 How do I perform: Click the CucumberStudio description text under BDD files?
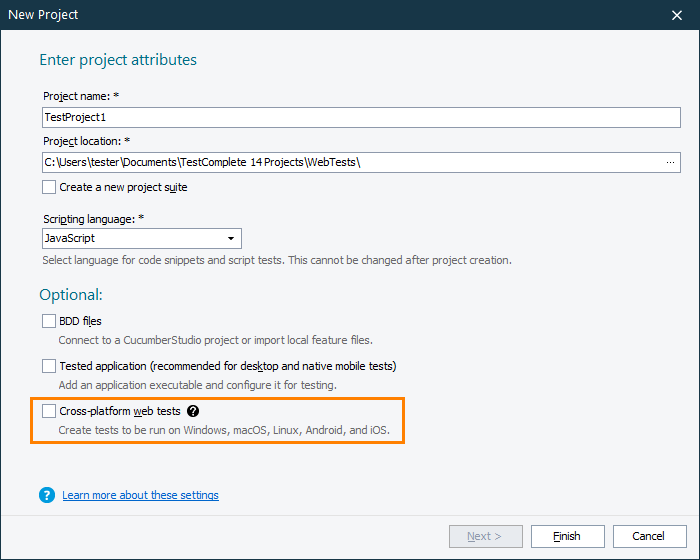click(x=215, y=340)
